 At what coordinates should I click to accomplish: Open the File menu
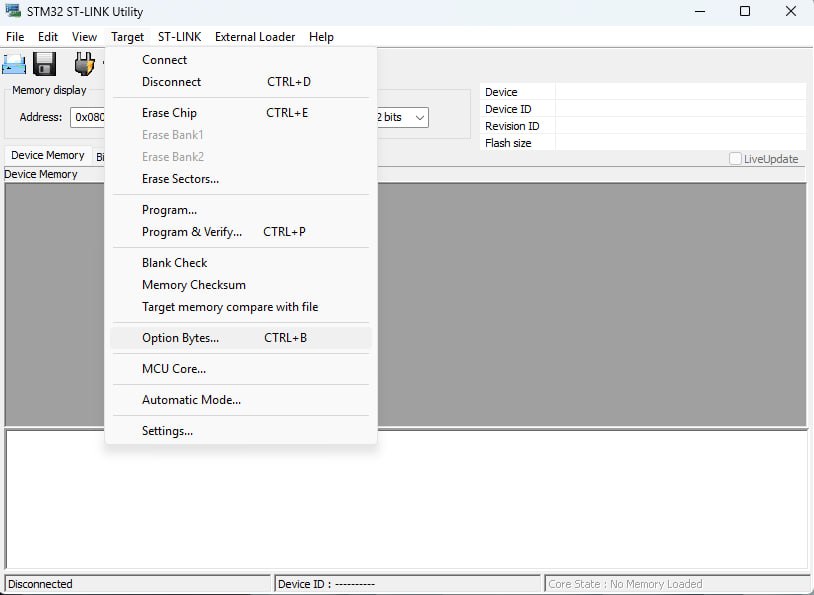(x=15, y=37)
